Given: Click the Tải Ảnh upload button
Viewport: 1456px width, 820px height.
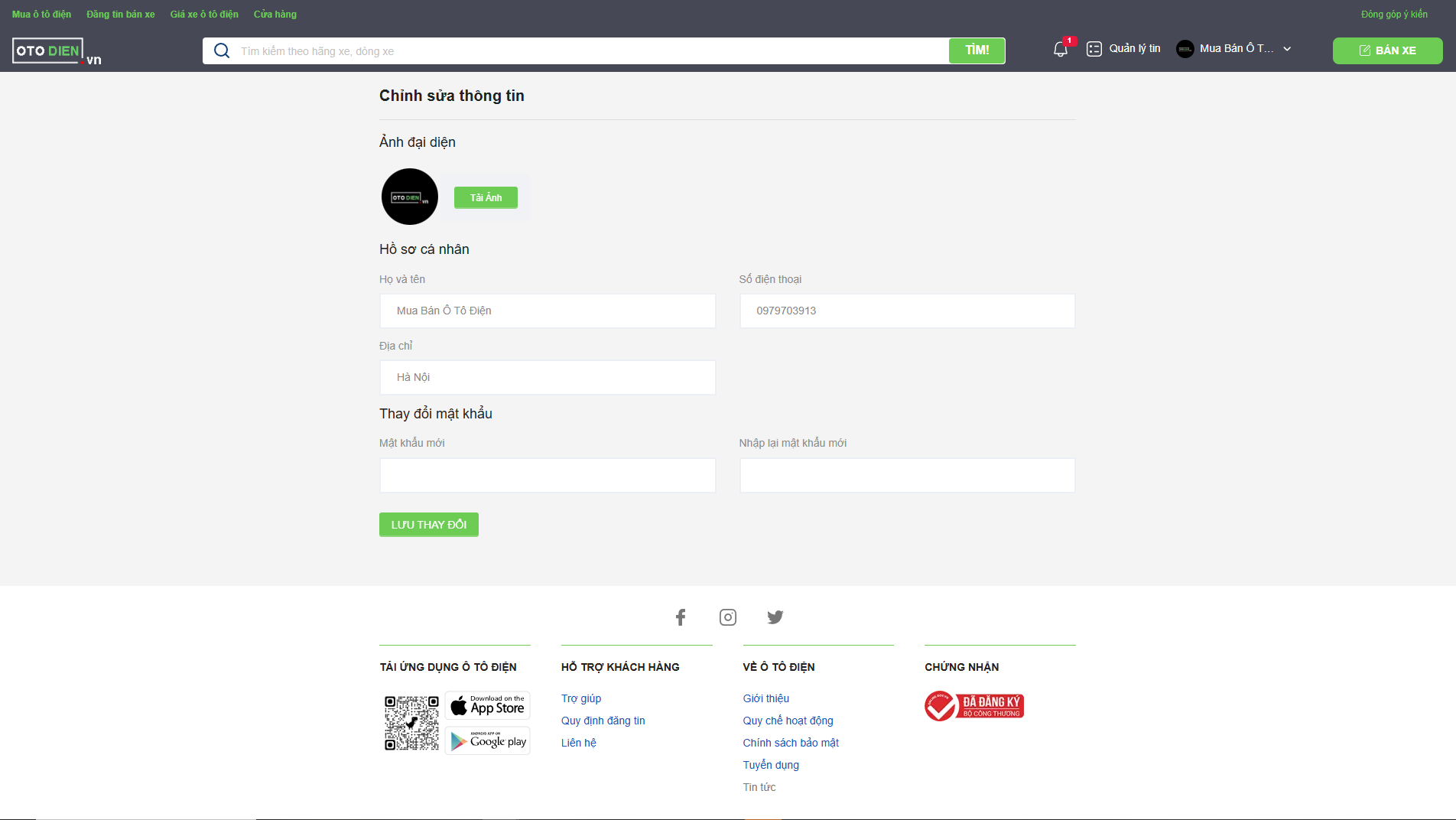Looking at the screenshot, I should [x=486, y=197].
